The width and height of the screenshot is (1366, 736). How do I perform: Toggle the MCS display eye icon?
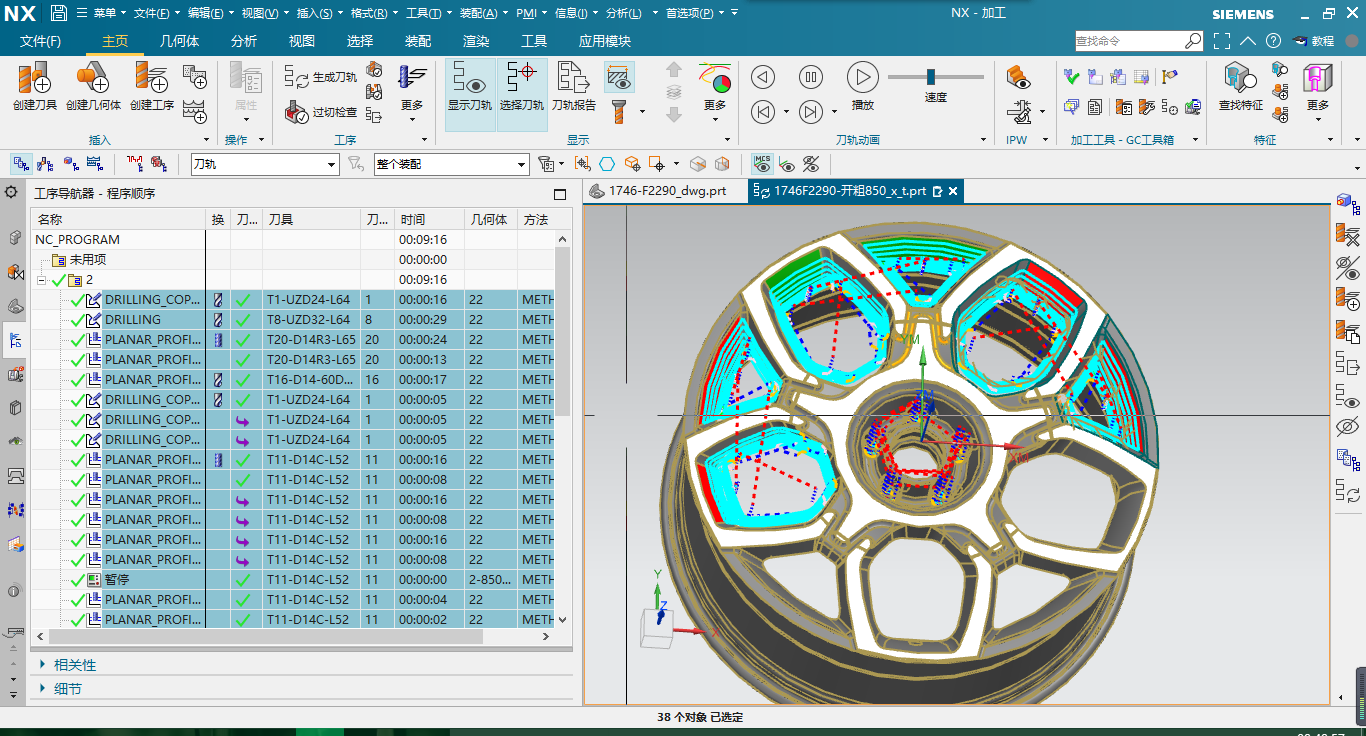tap(763, 164)
